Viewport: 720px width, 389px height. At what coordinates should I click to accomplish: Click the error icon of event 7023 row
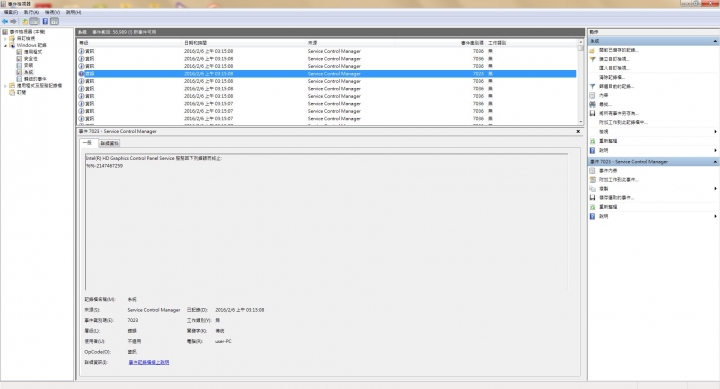pyautogui.click(x=81, y=73)
